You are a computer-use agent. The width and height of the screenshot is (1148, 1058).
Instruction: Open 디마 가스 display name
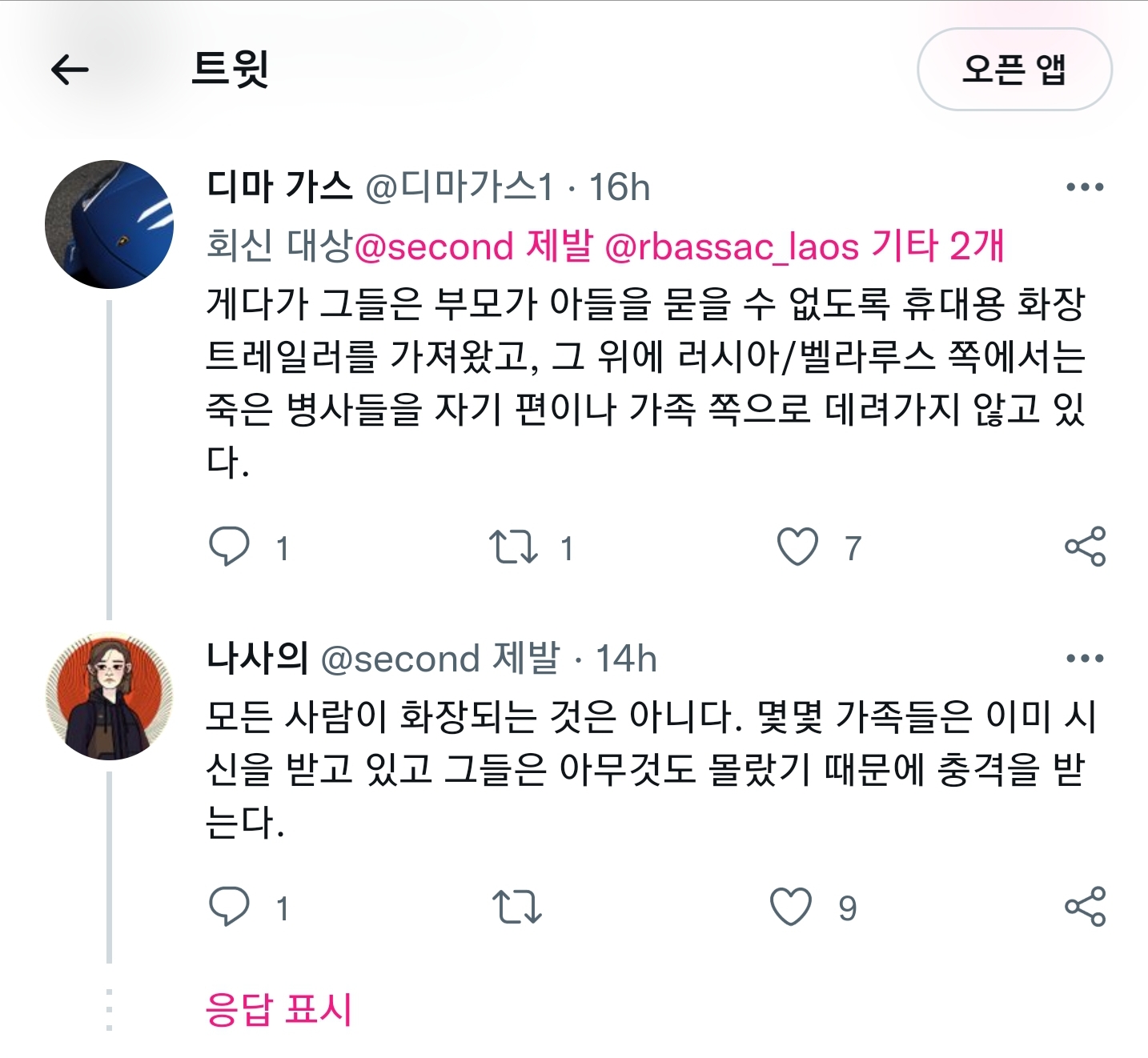pyautogui.click(x=279, y=187)
